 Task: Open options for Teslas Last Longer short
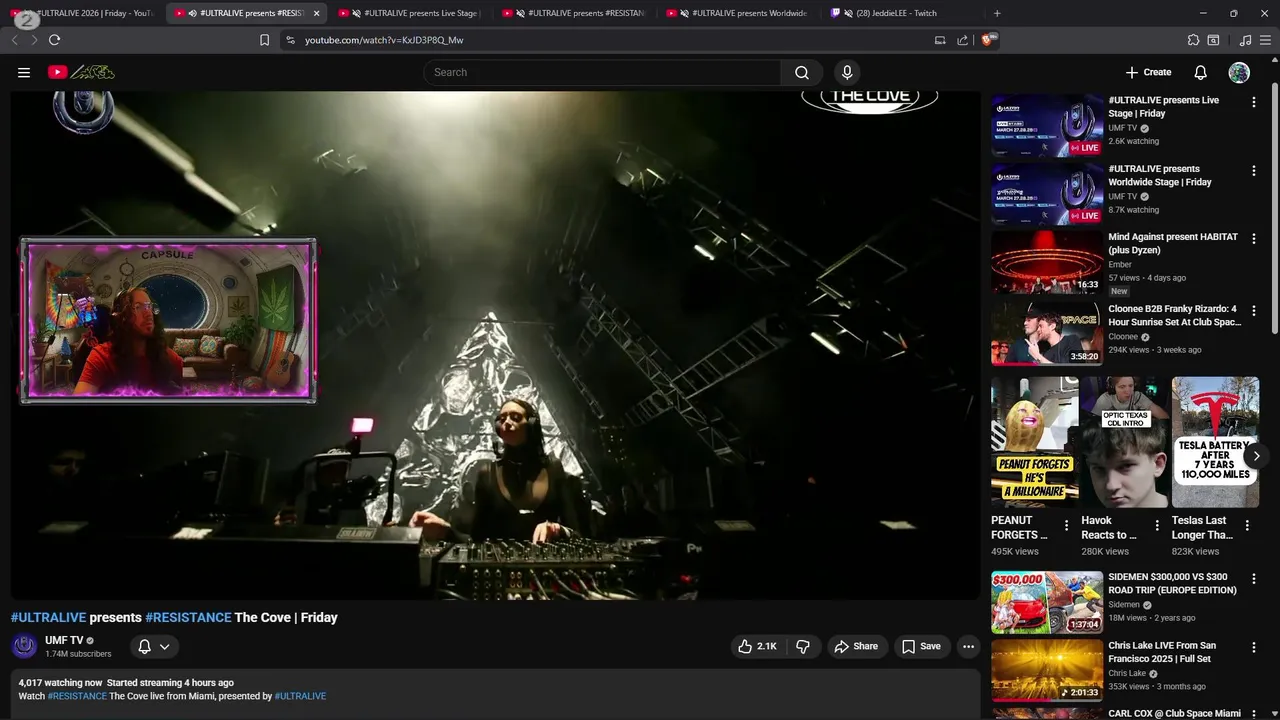click(1247, 525)
